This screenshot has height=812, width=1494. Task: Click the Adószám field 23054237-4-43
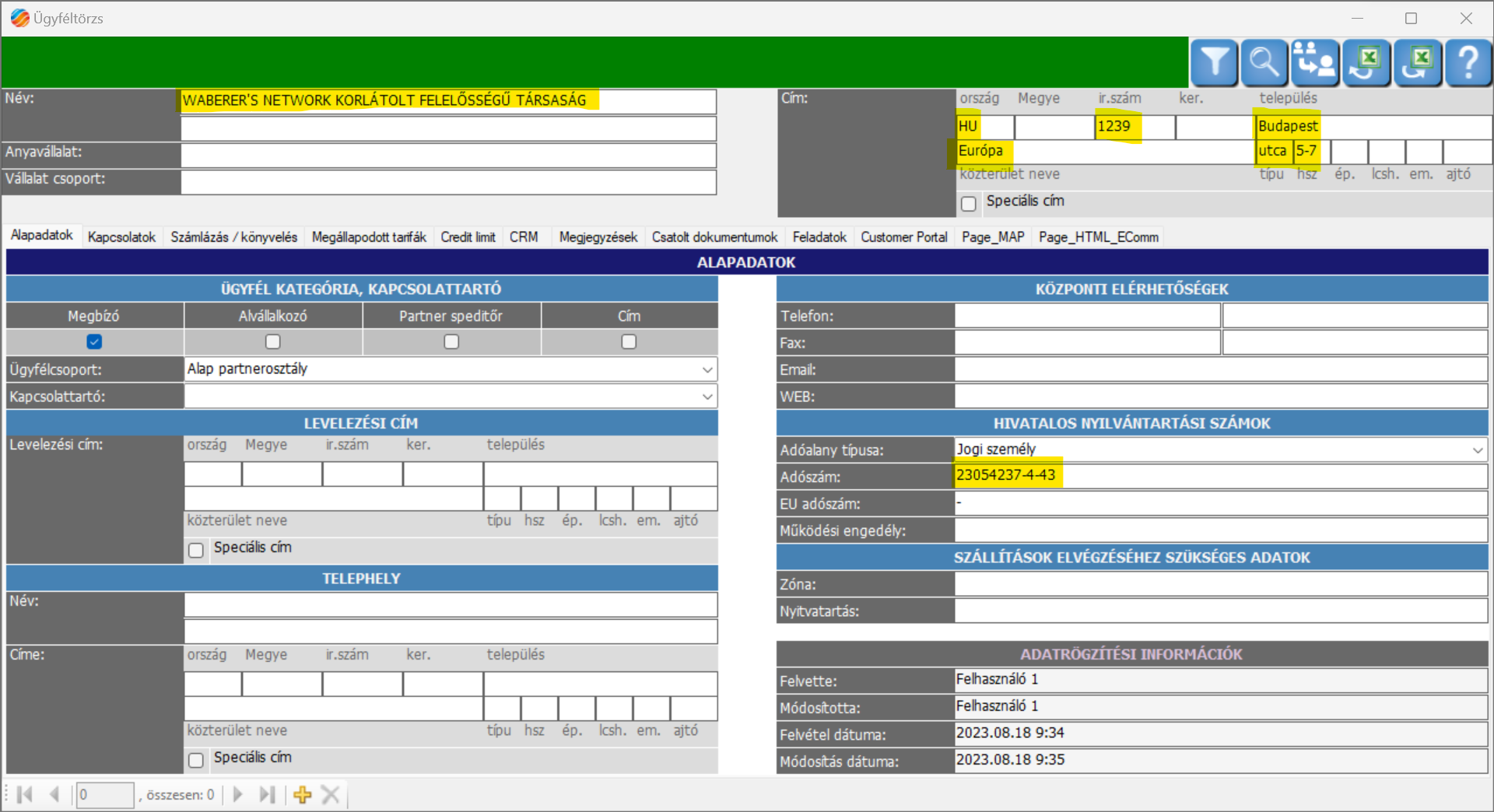[x=1221, y=476]
